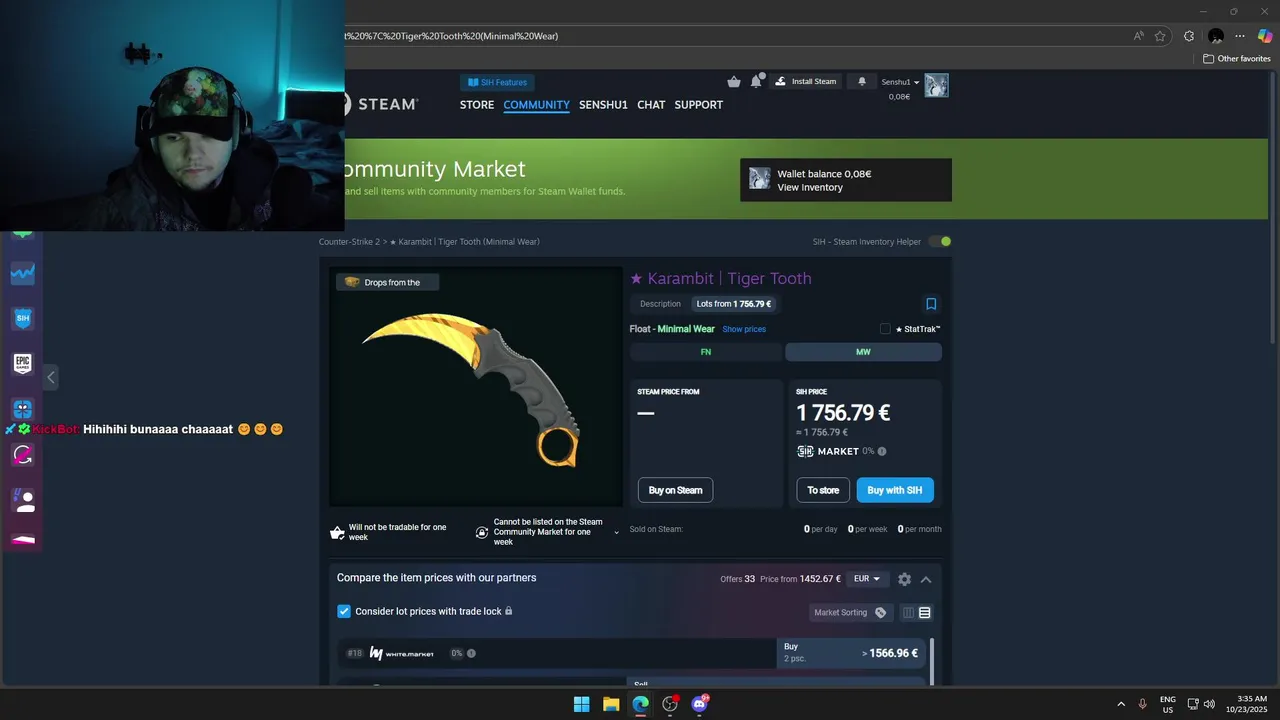Open the browser extensions icon
This screenshot has height=720, width=1280.
click(1188, 36)
